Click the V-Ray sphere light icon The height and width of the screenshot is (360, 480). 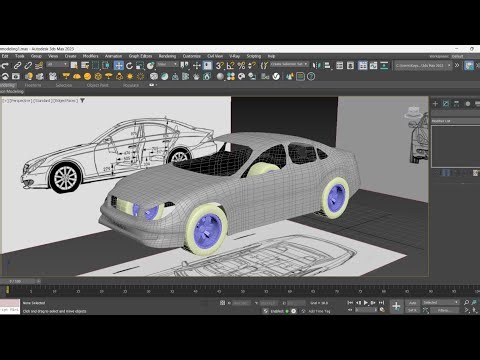tap(88, 76)
